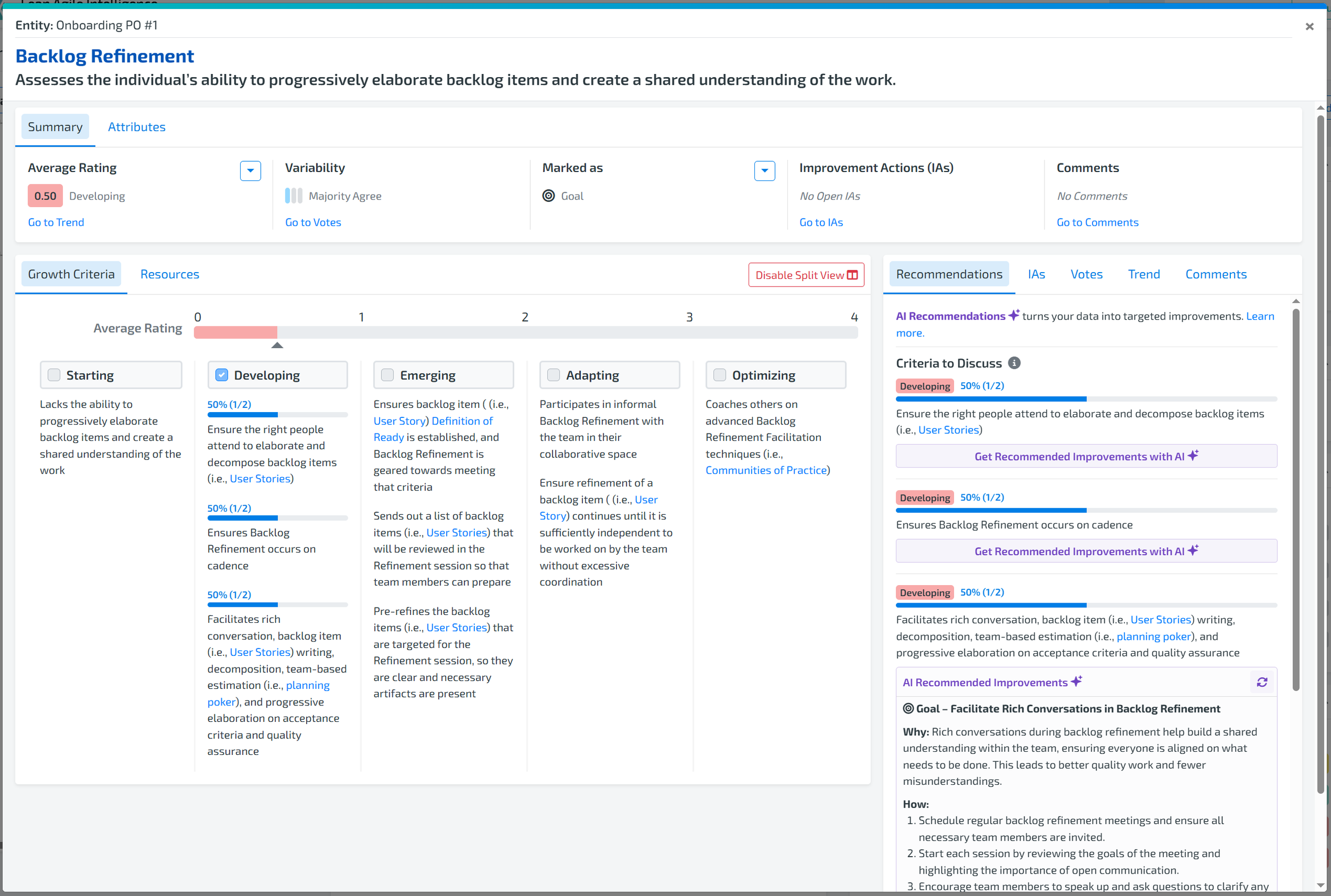This screenshot has height=896, width=1331.
Task: Open the Average Rating dropdown arrow
Action: point(250,171)
